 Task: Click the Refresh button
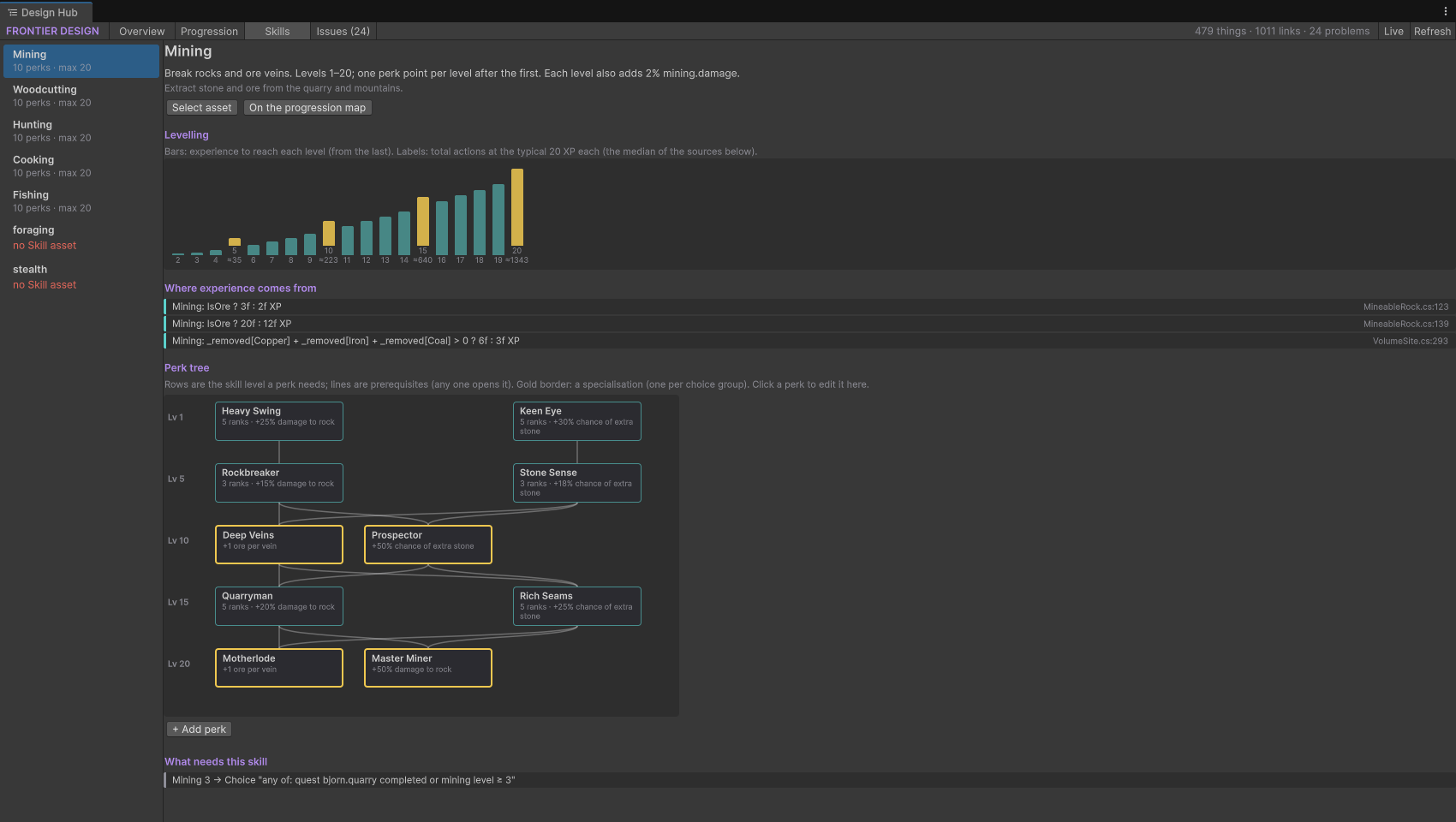click(1432, 32)
